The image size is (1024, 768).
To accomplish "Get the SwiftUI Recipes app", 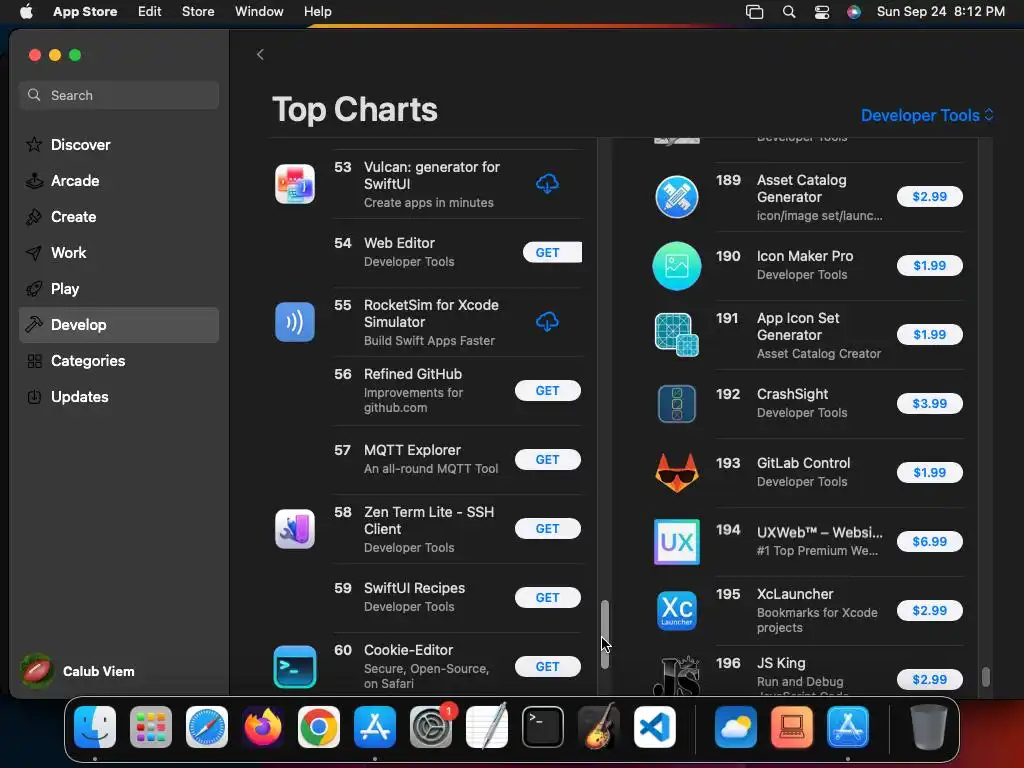I will (x=547, y=598).
